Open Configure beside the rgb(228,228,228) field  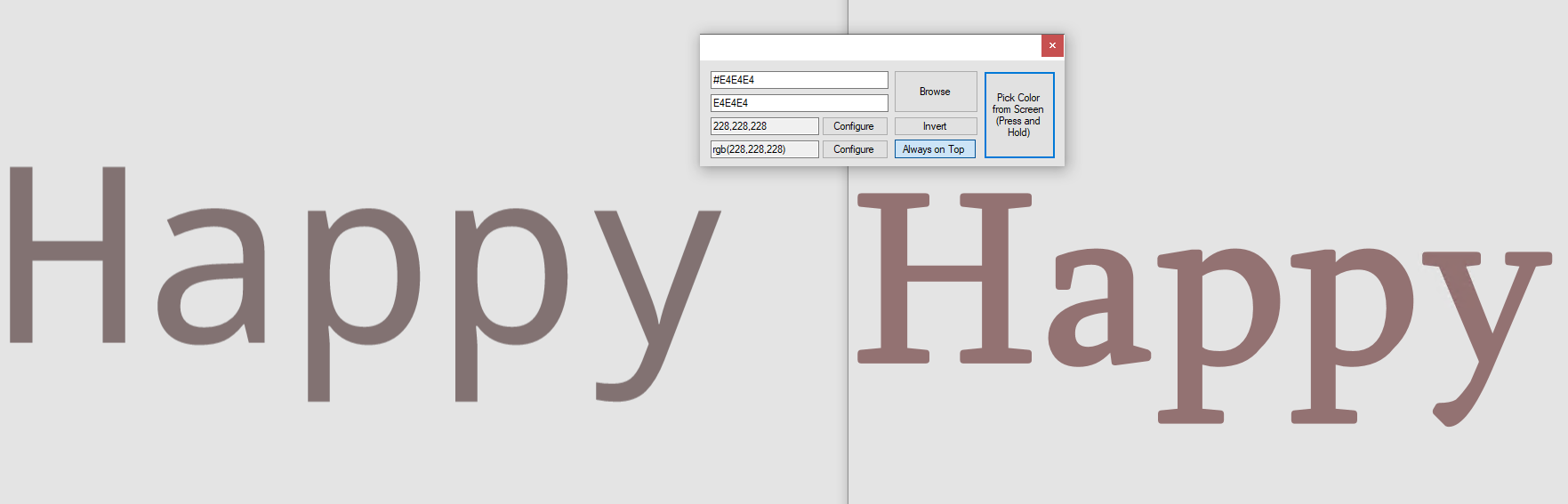pos(854,149)
